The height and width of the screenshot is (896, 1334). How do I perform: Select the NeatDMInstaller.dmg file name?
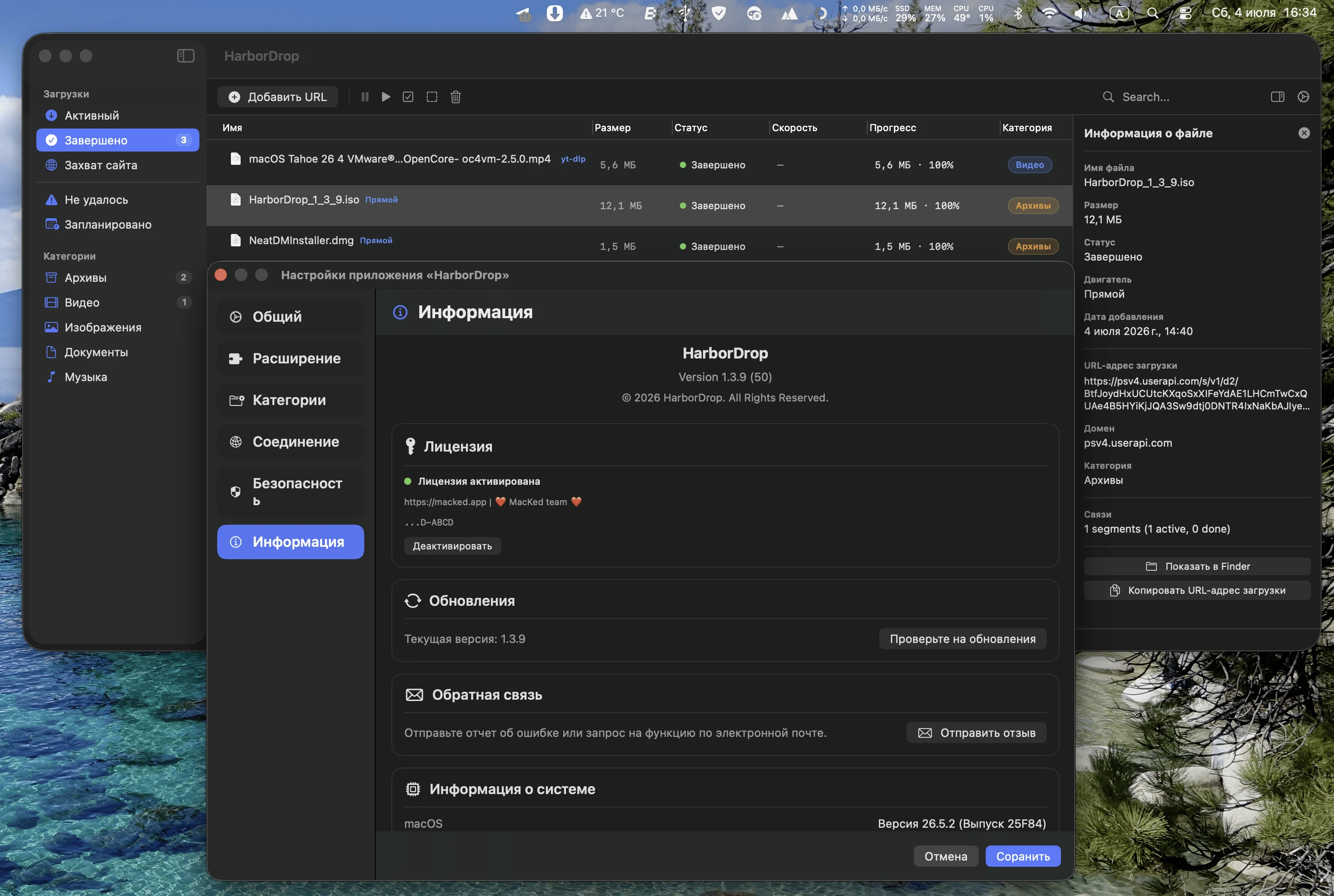point(301,240)
